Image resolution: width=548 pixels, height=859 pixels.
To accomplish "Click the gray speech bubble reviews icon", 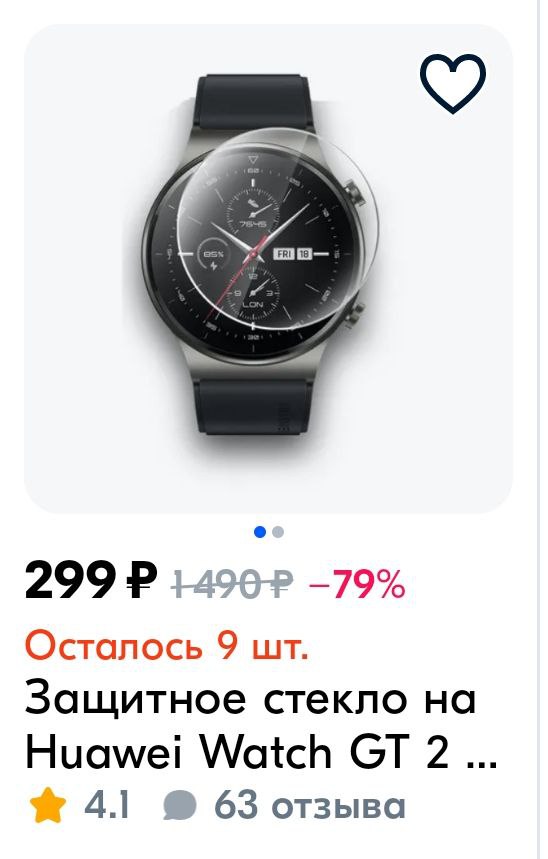I will [x=179, y=806].
